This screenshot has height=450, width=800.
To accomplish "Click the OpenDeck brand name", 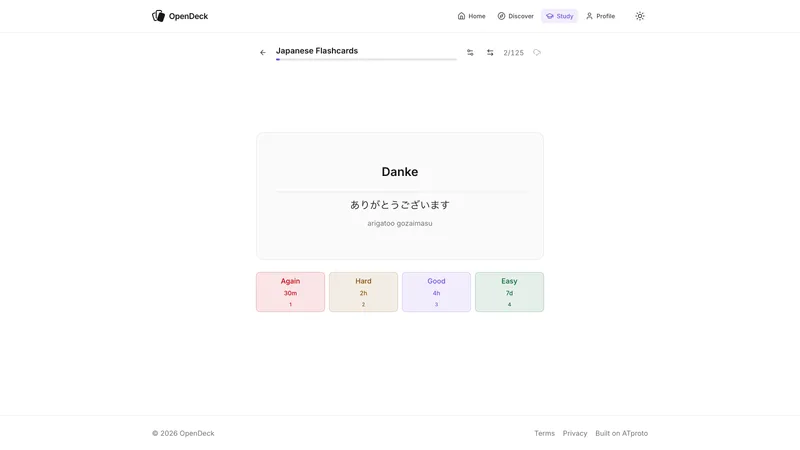I will 188,16.
